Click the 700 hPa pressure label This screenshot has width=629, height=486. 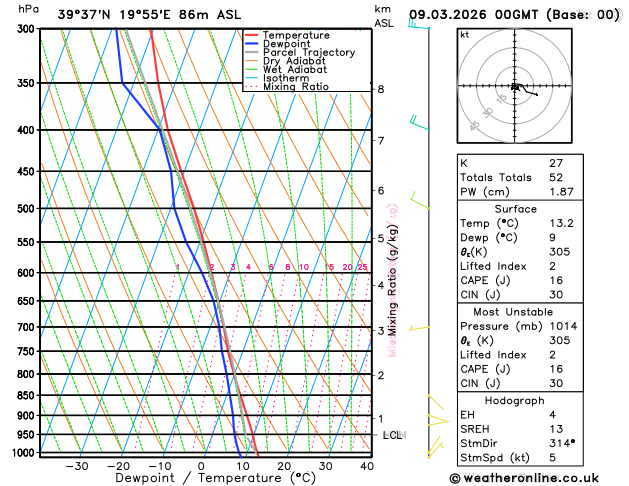coord(28,327)
